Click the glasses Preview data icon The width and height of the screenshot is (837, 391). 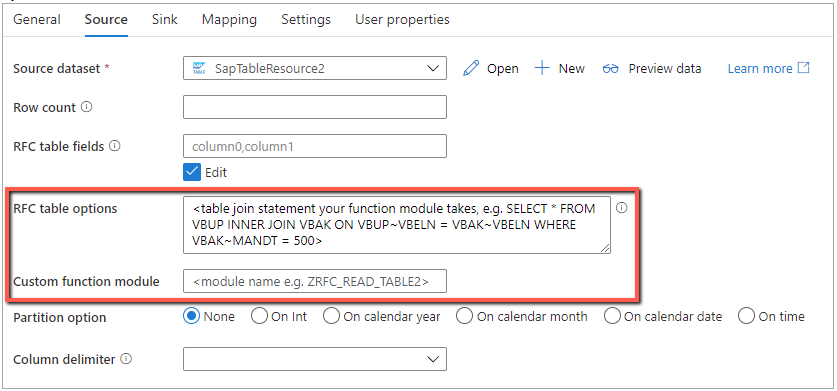point(610,68)
